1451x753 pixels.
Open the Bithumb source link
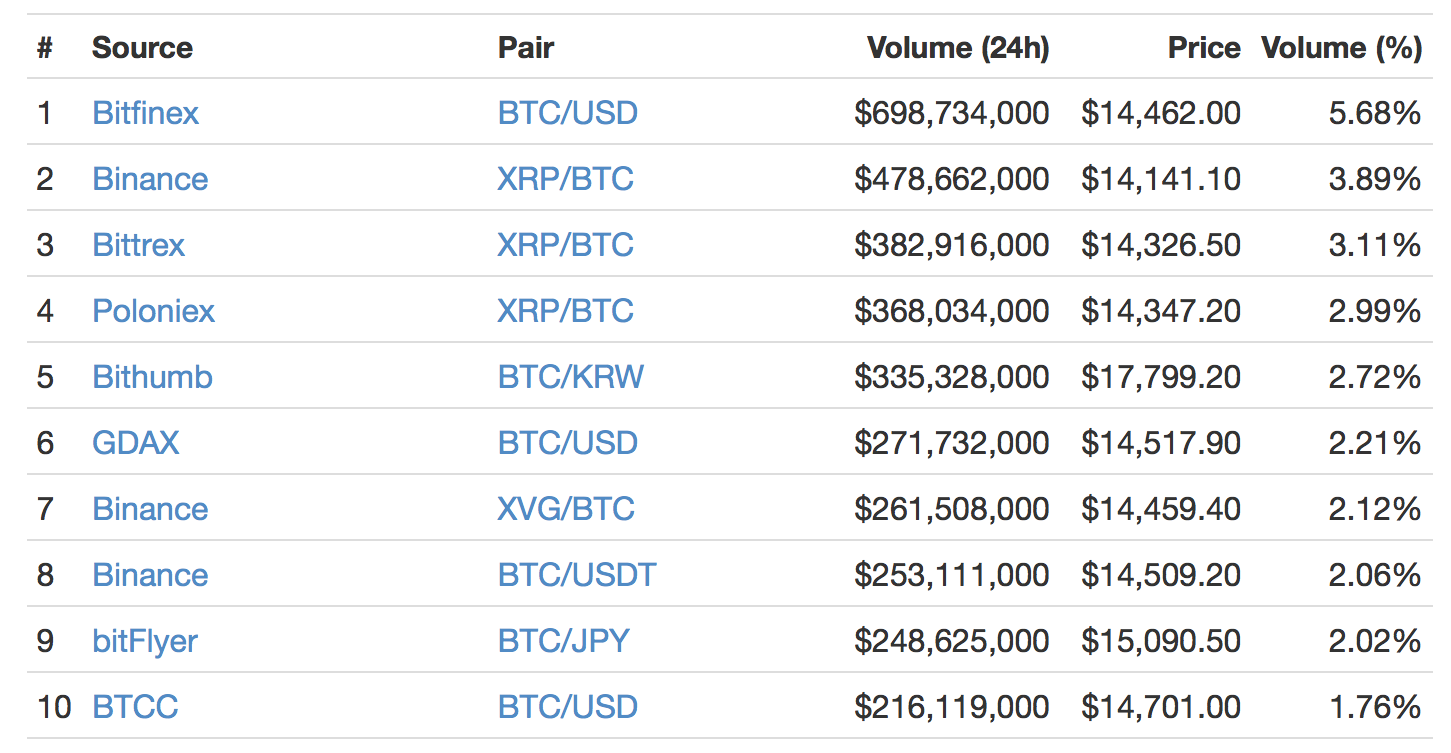(152, 377)
